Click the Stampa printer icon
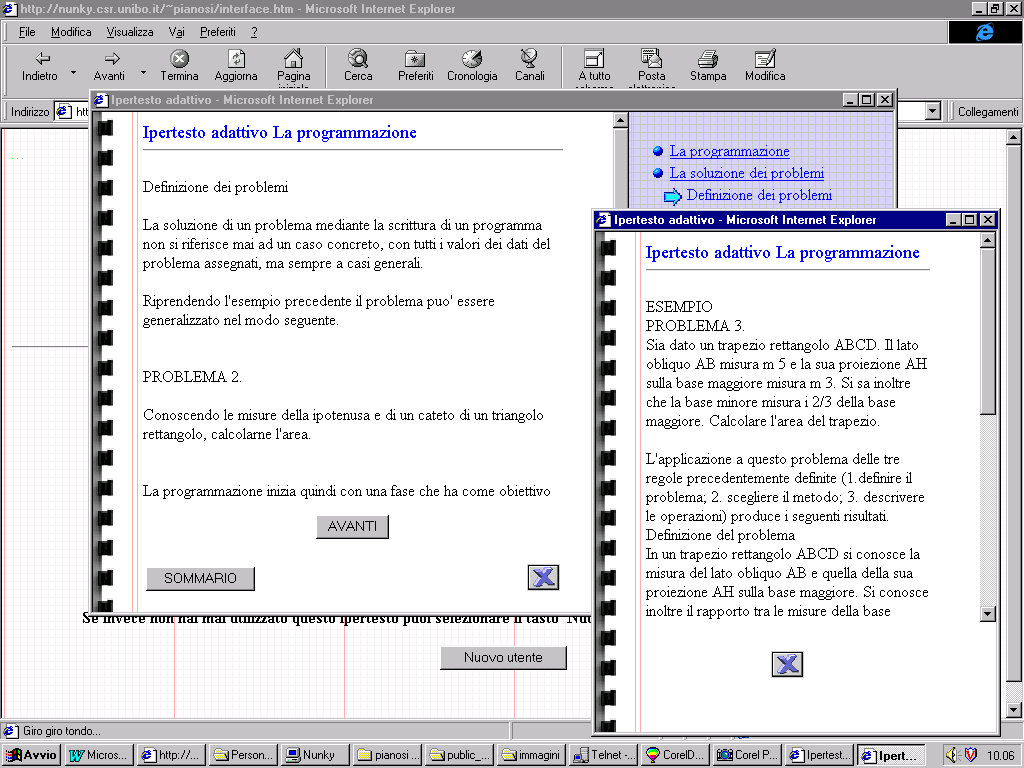1024x768 pixels. pyautogui.click(x=708, y=59)
